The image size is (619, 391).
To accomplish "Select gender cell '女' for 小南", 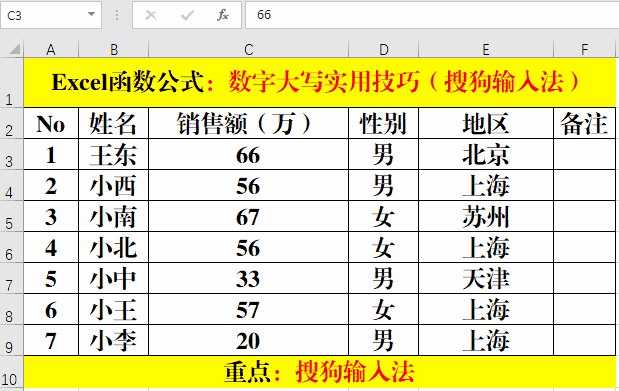I will 383,216.
